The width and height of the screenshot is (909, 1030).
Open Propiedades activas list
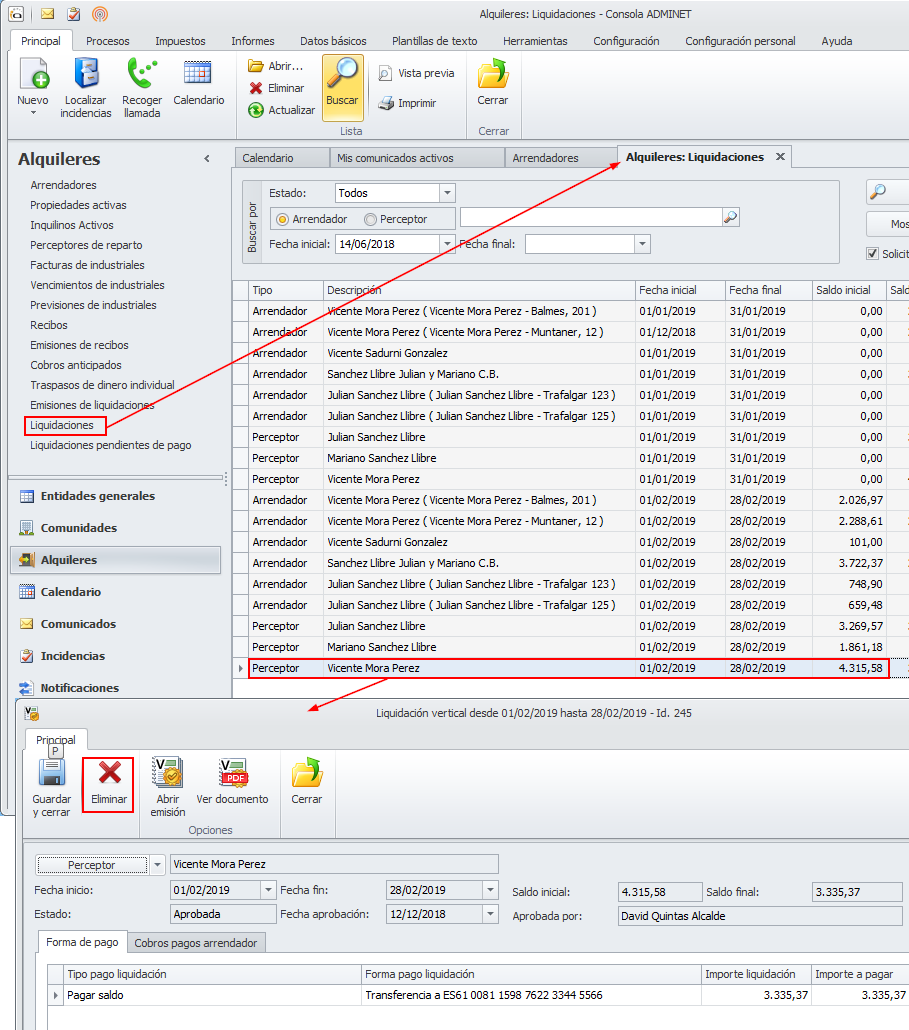78,205
